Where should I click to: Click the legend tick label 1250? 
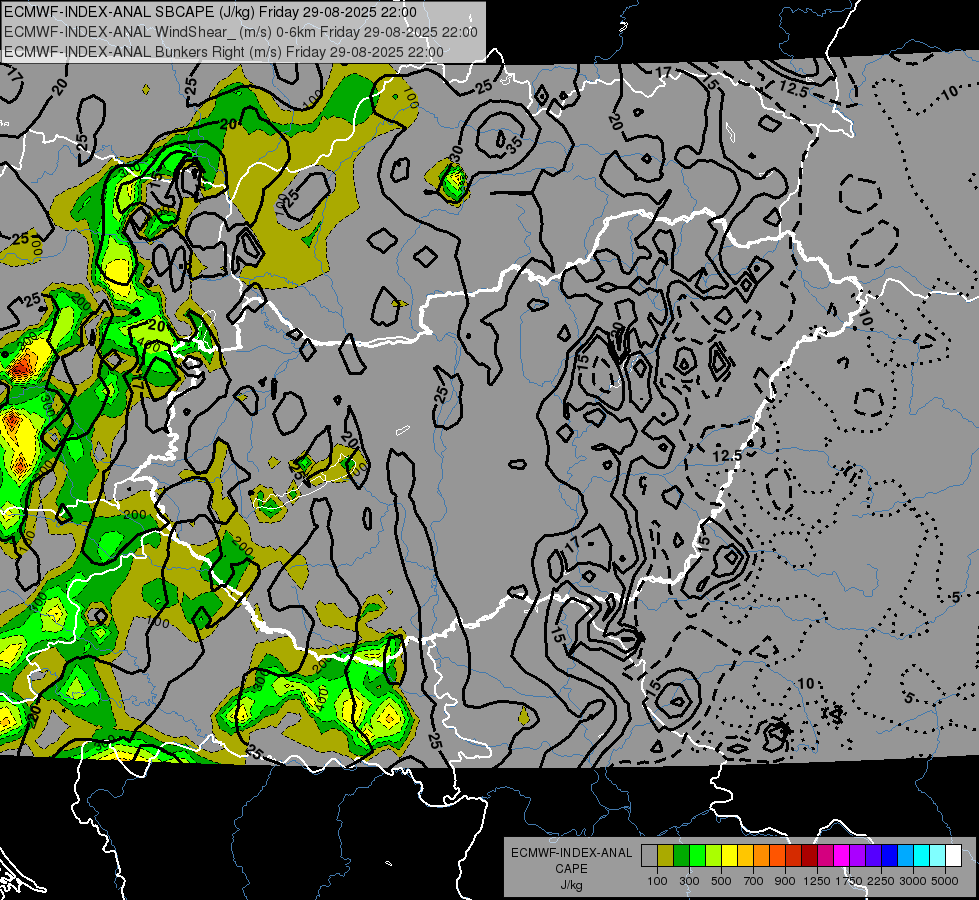(x=817, y=881)
